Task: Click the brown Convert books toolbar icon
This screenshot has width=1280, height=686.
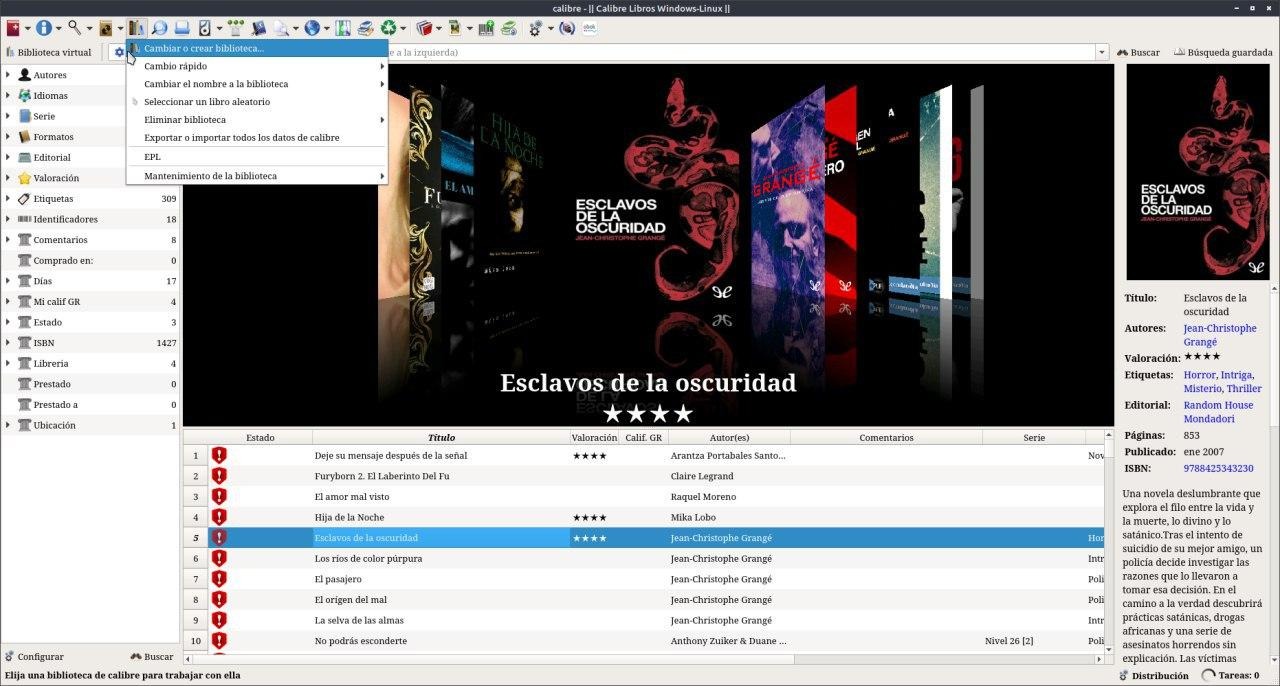Action: tap(105, 28)
